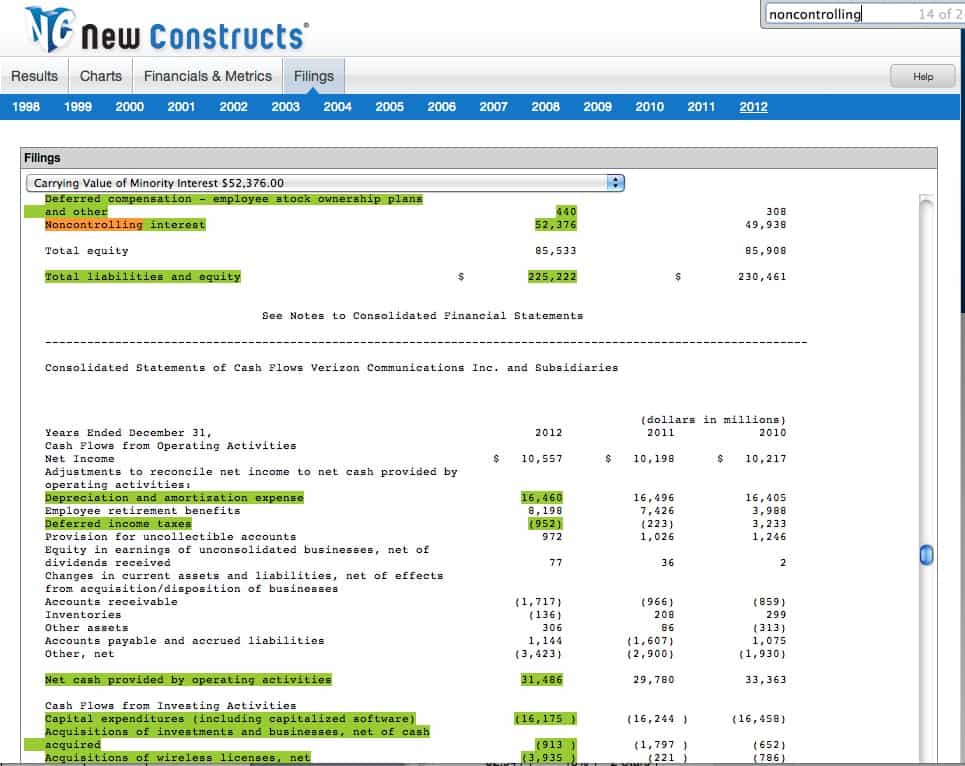Select the 2006 filing year
This screenshot has height=766, width=965.
tap(441, 107)
